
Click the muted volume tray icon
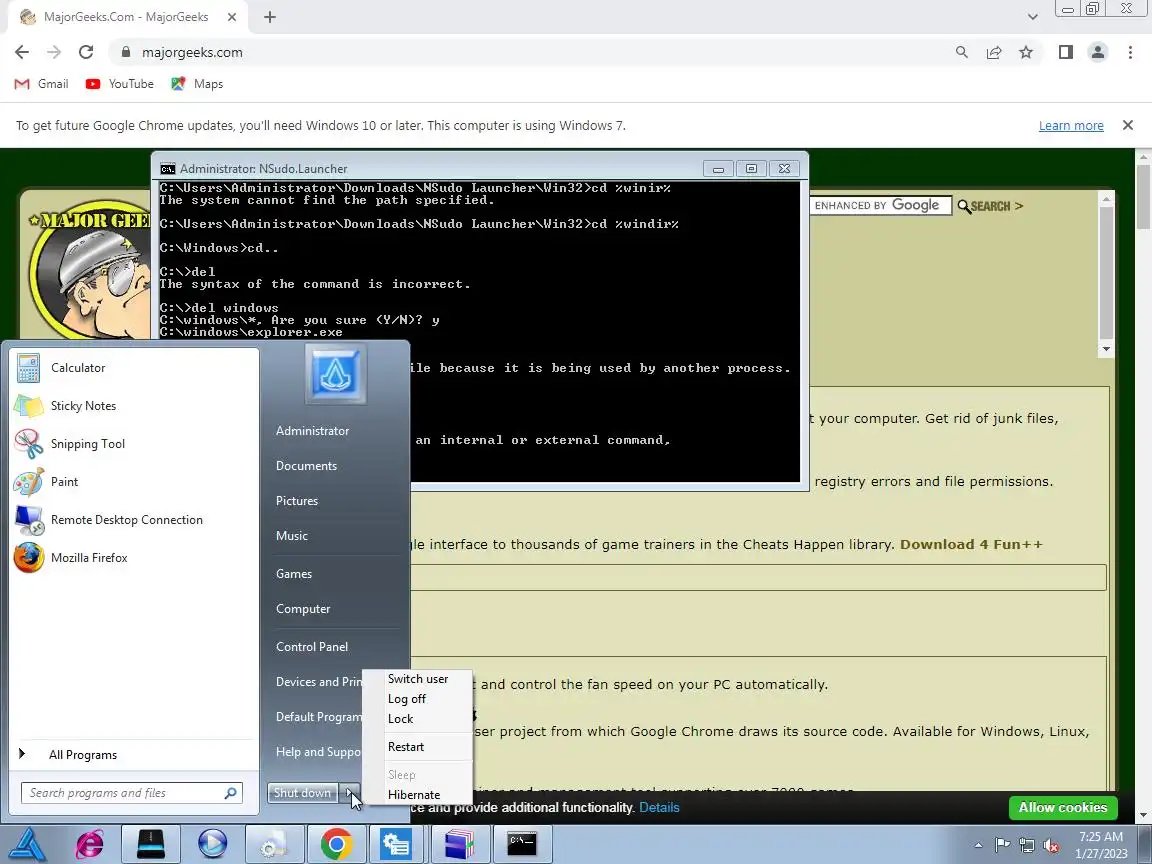pos(1051,846)
